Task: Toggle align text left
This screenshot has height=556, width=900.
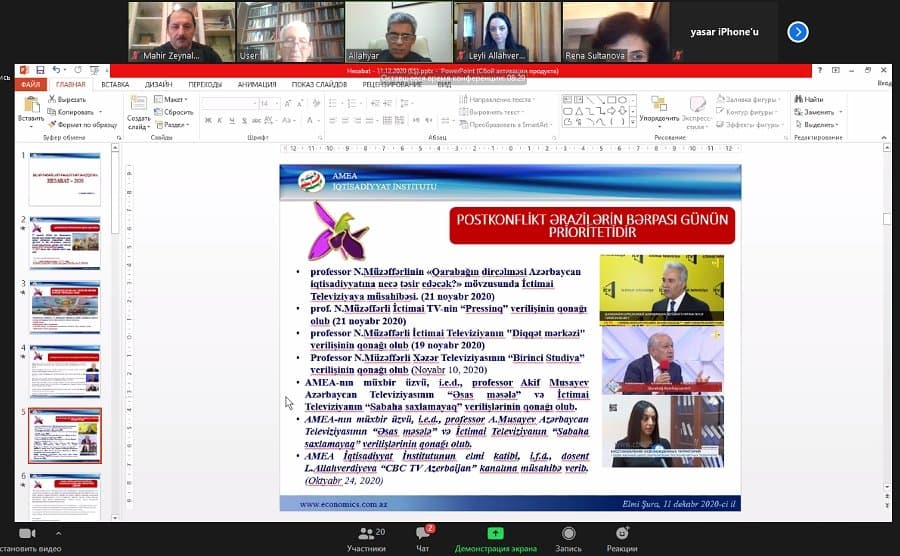Action: [333, 120]
